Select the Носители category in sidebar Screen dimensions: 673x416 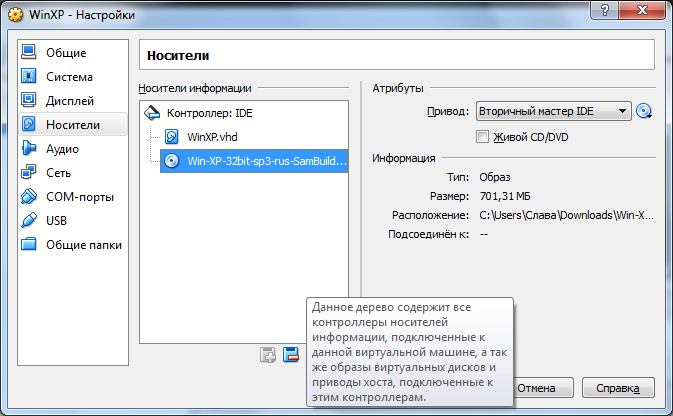[73, 124]
